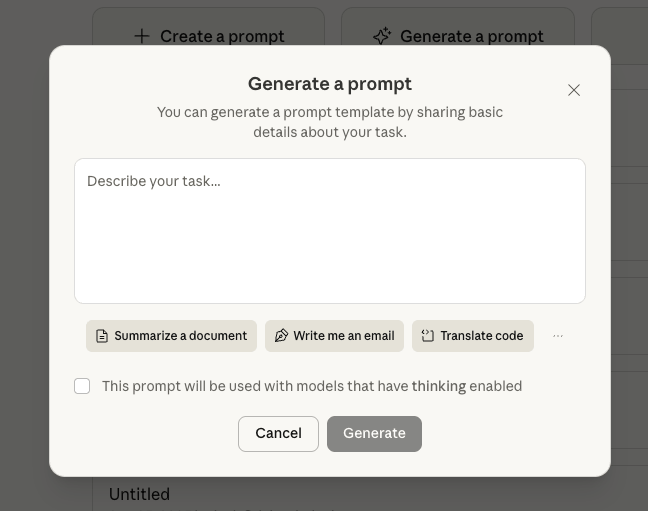Show more suggestions via ellipsis button
The image size is (648, 511).
click(x=558, y=336)
